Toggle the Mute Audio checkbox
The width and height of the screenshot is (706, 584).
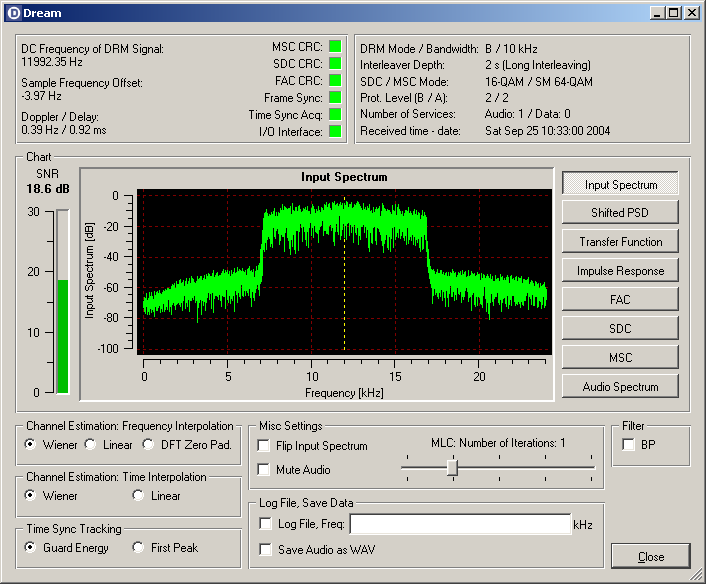[265, 470]
